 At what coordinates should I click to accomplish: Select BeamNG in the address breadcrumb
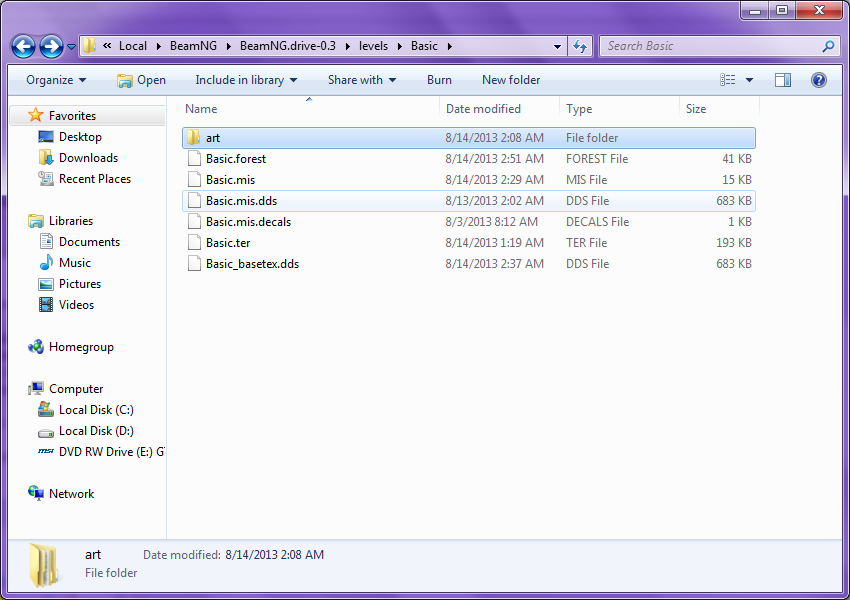pyautogui.click(x=194, y=46)
